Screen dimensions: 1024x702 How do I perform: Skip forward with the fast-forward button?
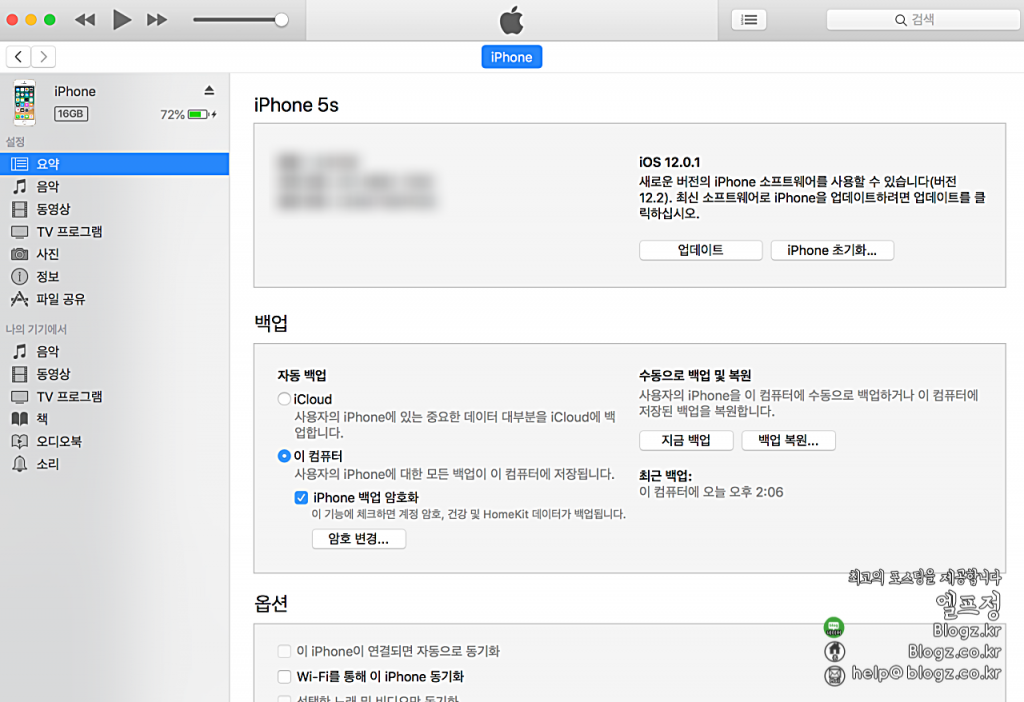click(157, 20)
